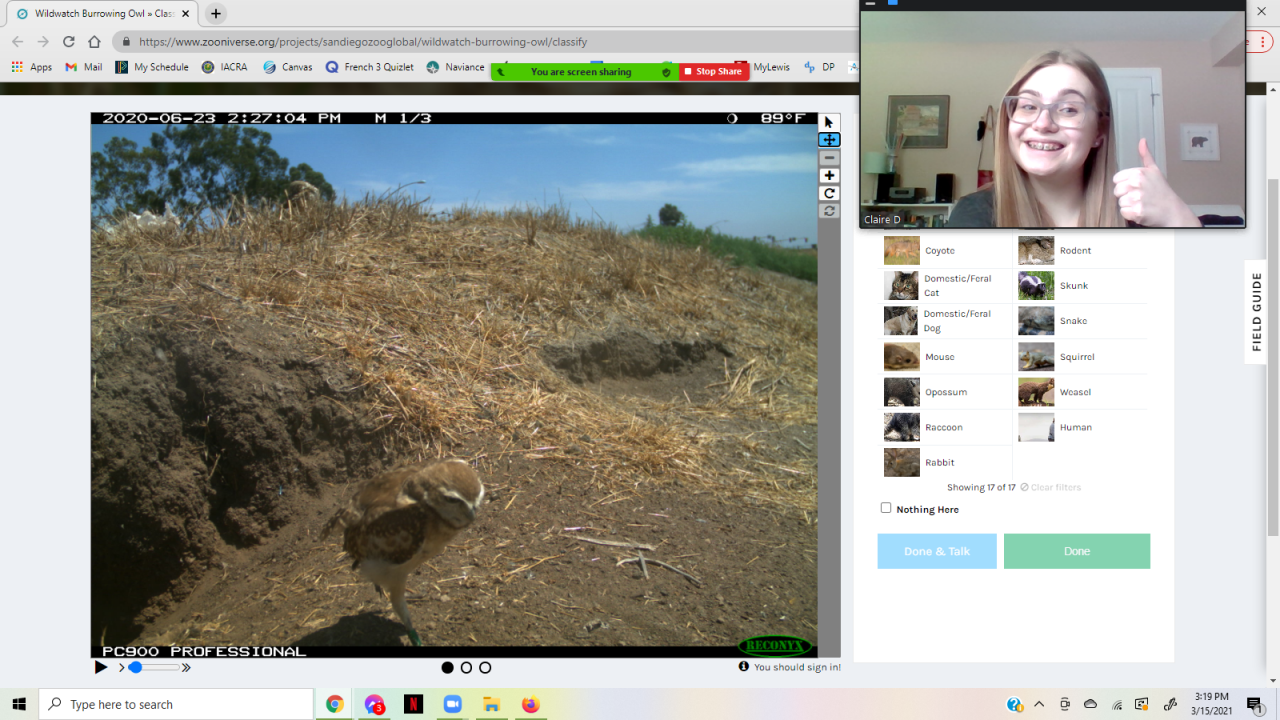Open Zoom from the taskbar
This screenshot has width=1280, height=720.
pyautogui.click(x=452, y=704)
